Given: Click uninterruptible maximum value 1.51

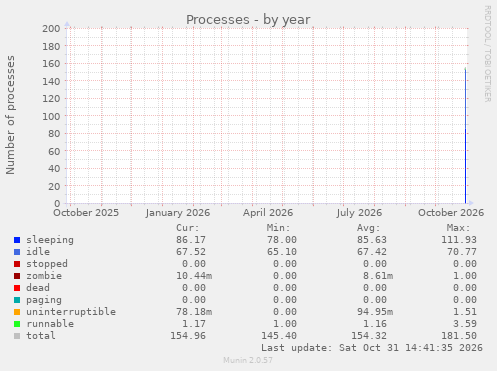Looking at the screenshot, I should pyautogui.click(x=465, y=312).
